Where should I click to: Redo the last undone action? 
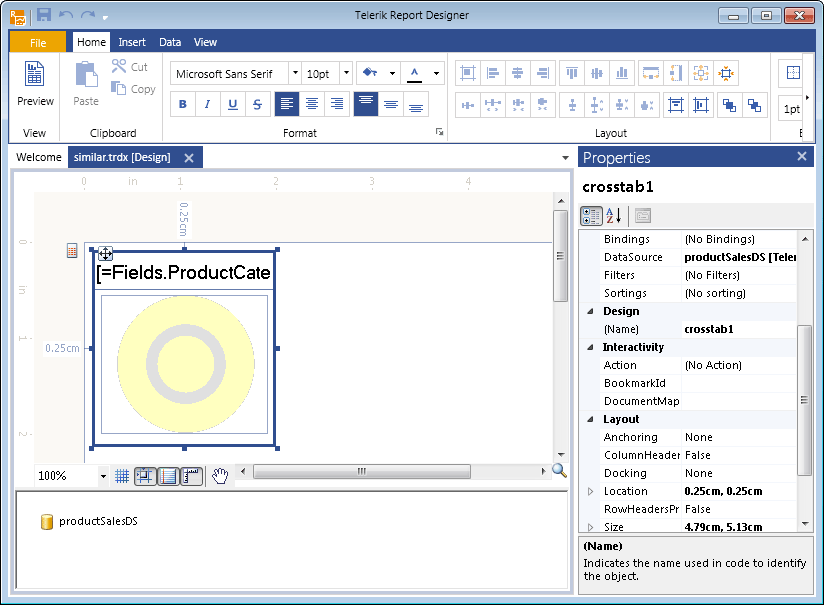coord(88,15)
